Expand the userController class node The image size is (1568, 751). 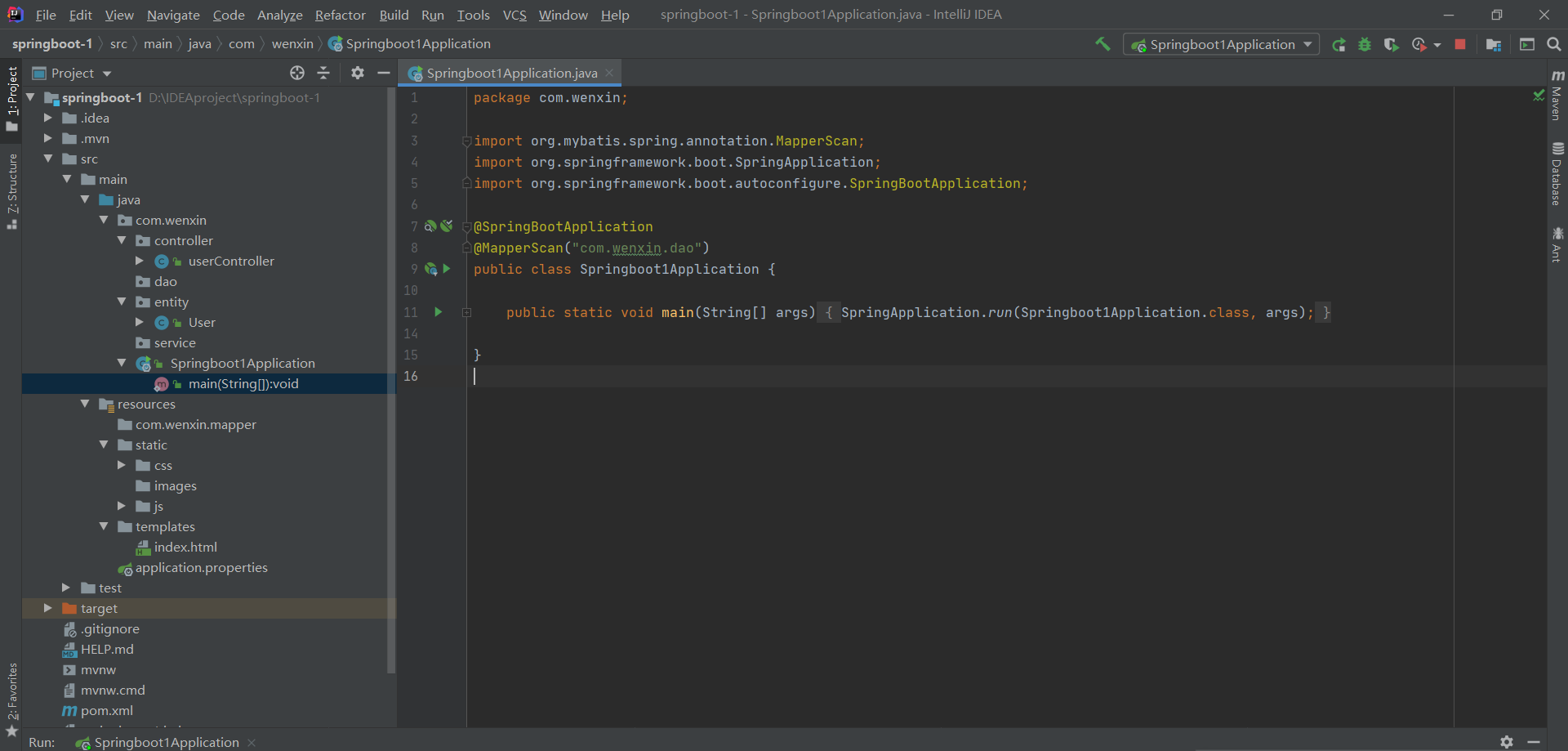coord(140,261)
